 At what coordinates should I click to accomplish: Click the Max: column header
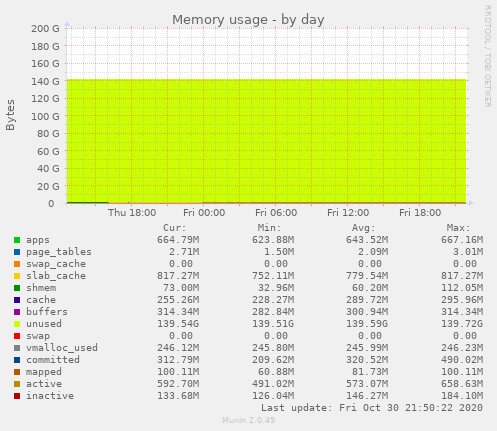(x=458, y=228)
